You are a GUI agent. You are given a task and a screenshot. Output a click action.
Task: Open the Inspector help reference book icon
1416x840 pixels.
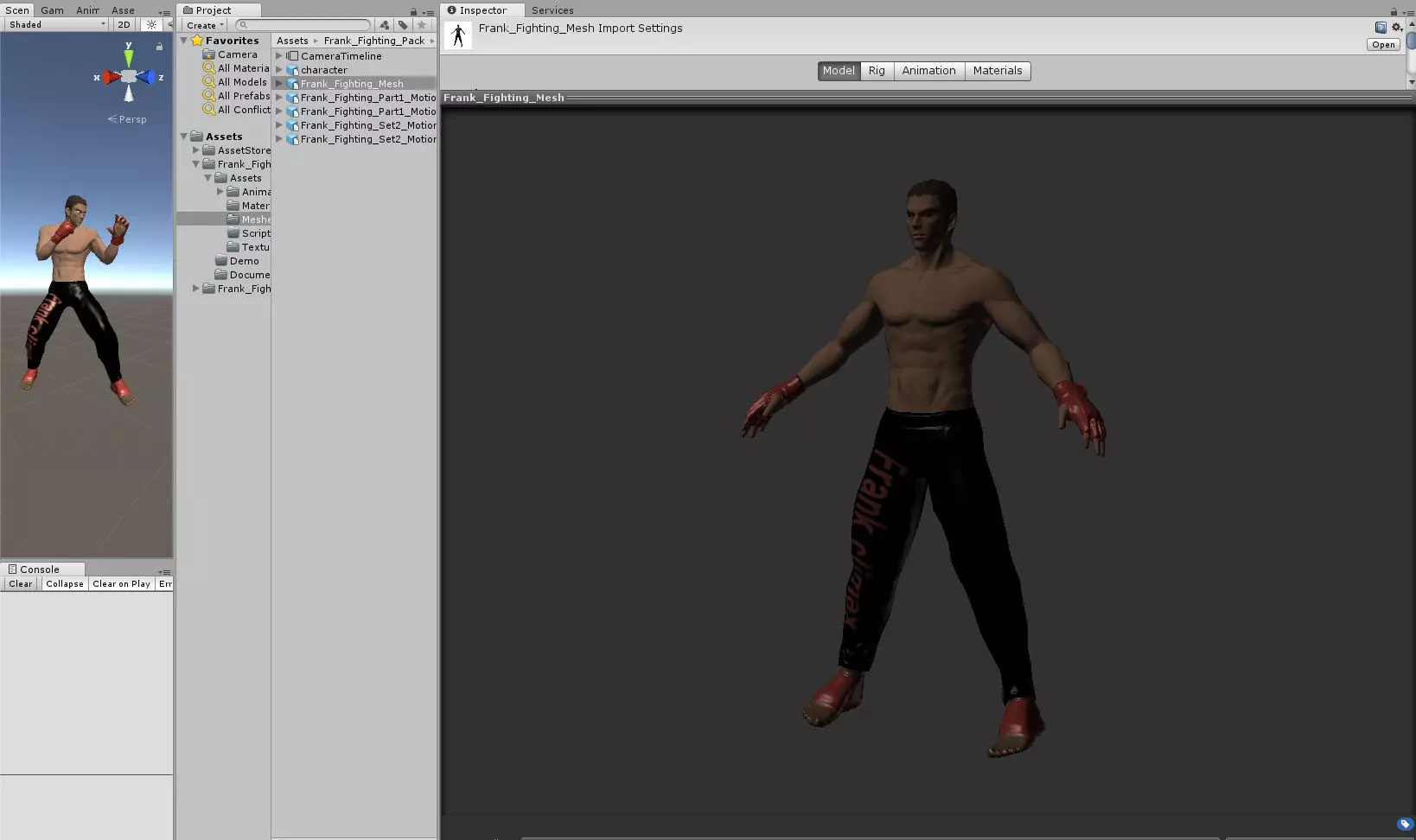click(1381, 28)
